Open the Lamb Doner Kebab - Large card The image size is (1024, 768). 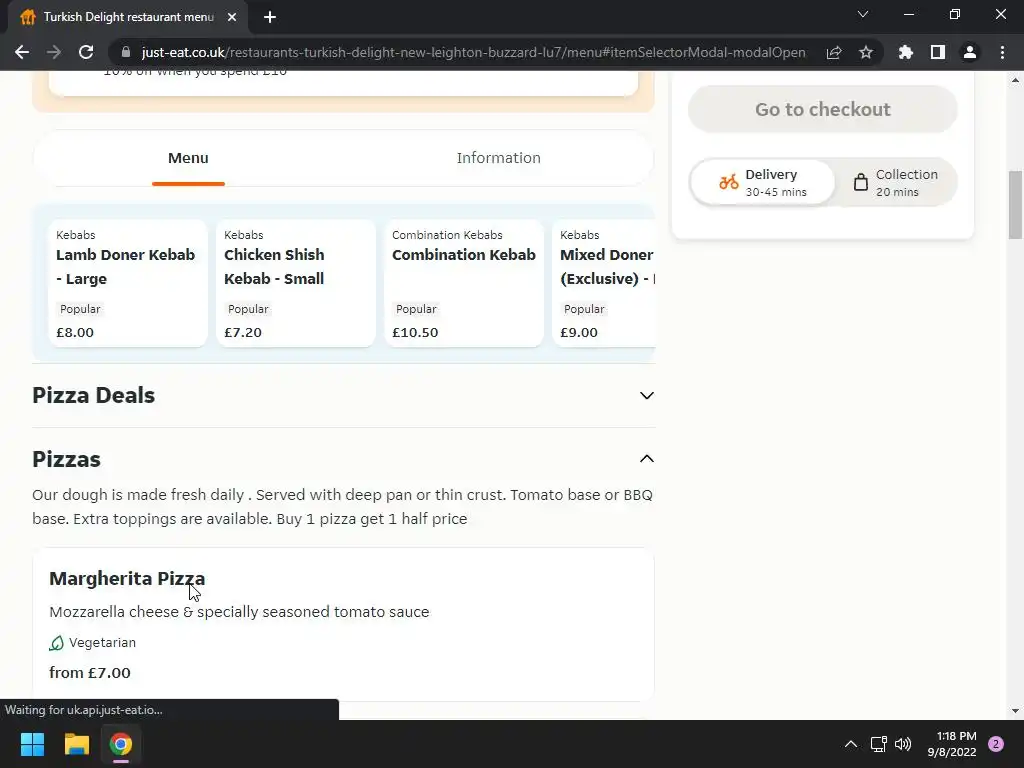128,283
